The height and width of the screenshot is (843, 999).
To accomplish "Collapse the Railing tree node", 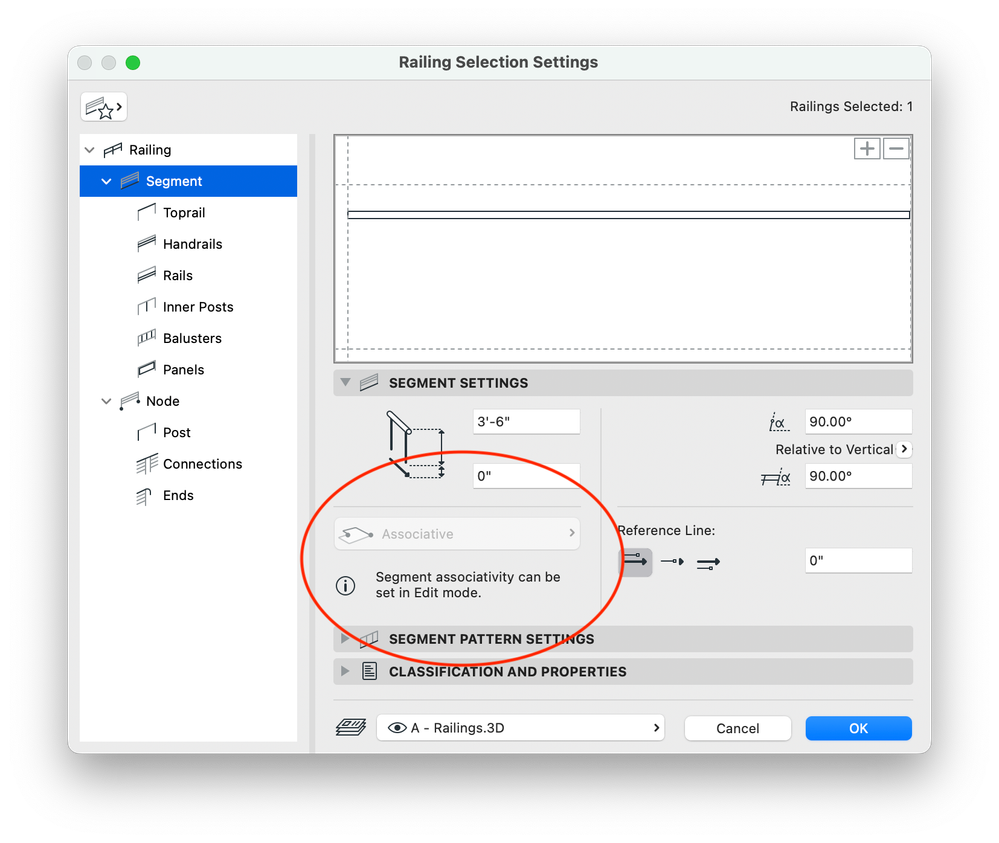I will coord(90,150).
